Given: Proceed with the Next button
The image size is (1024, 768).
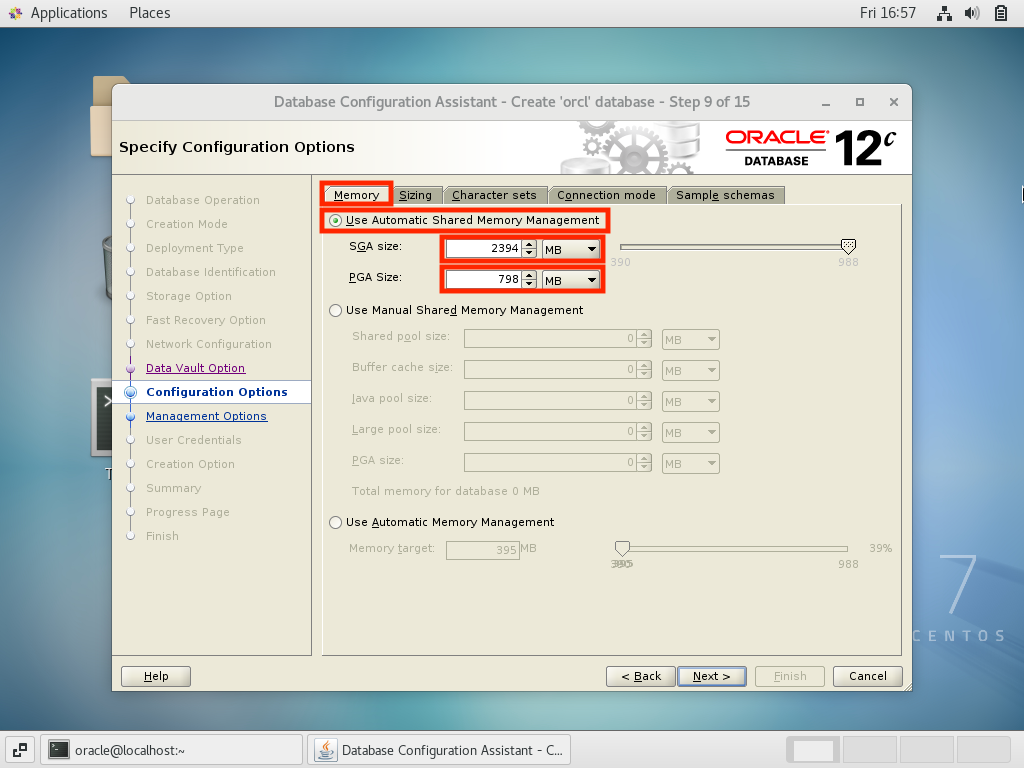Looking at the screenshot, I should pyautogui.click(x=712, y=676).
